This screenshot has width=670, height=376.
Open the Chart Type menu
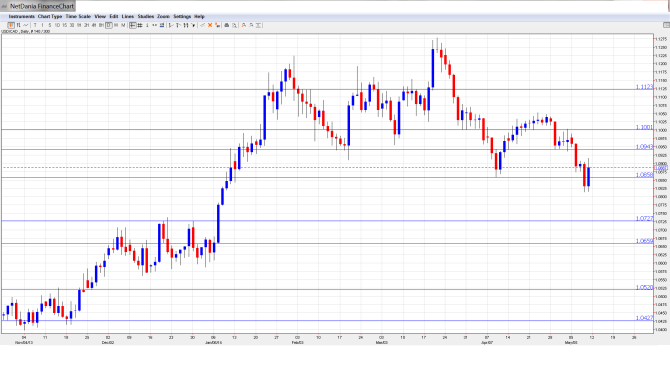click(50, 16)
